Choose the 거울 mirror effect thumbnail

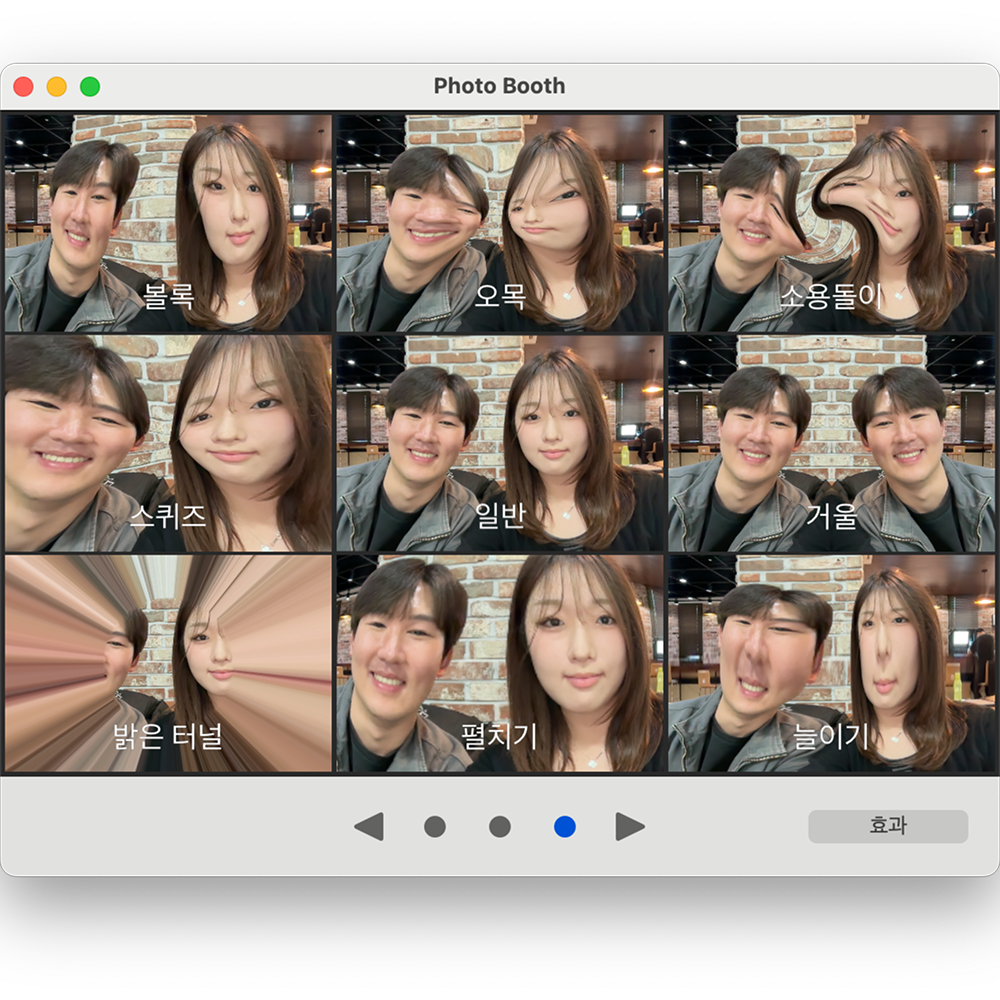832,443
